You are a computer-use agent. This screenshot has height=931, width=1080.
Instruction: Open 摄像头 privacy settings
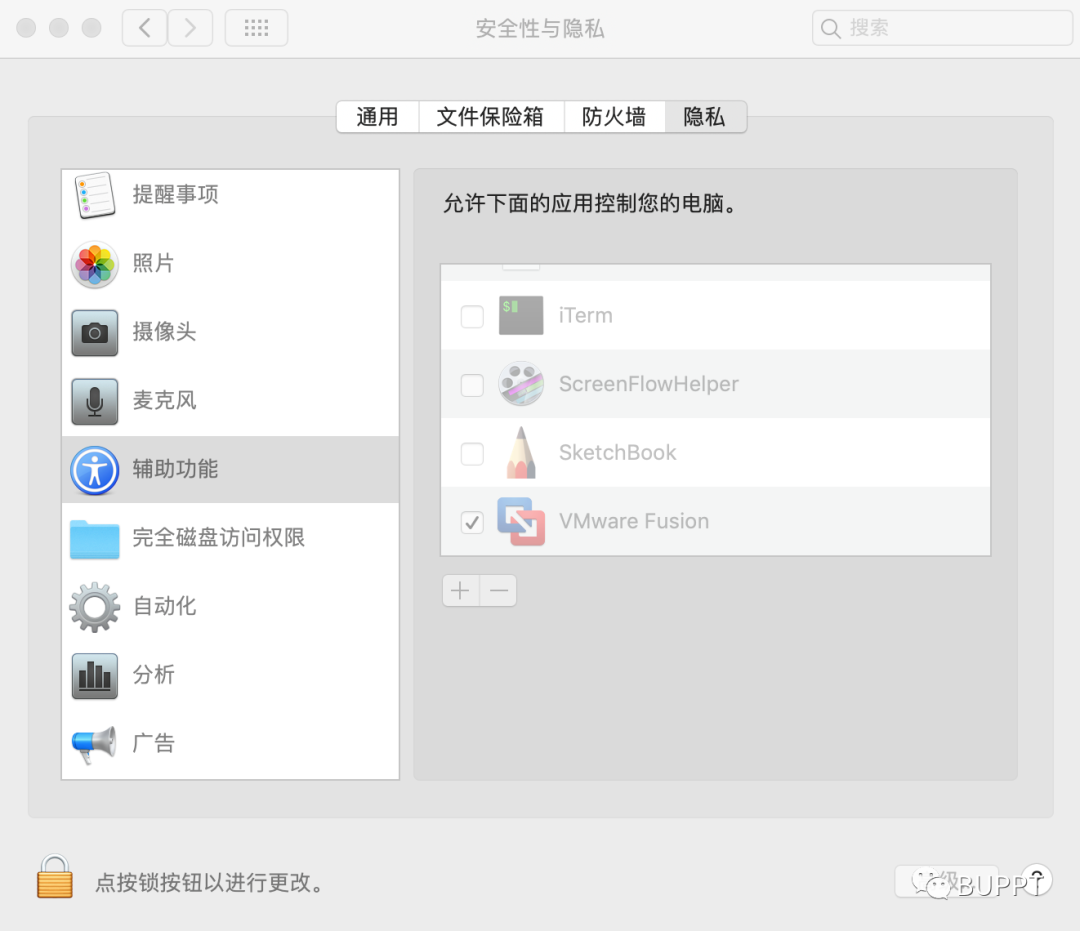(163, 332)
